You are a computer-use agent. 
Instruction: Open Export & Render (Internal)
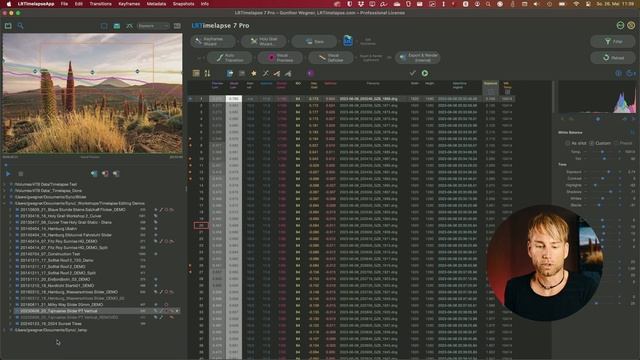pos(418,58)
